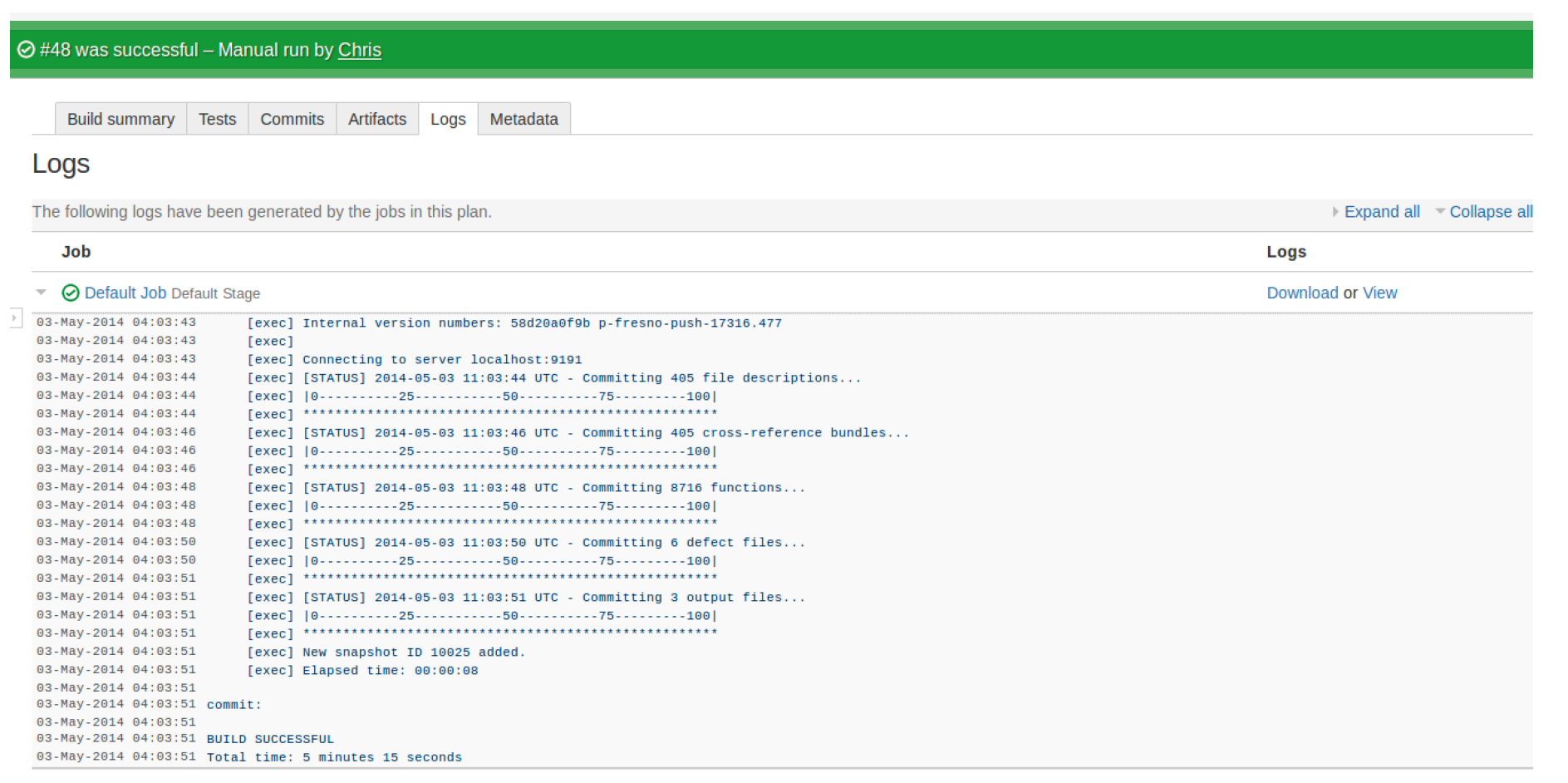Open the Metadata tab

(524, 119)
